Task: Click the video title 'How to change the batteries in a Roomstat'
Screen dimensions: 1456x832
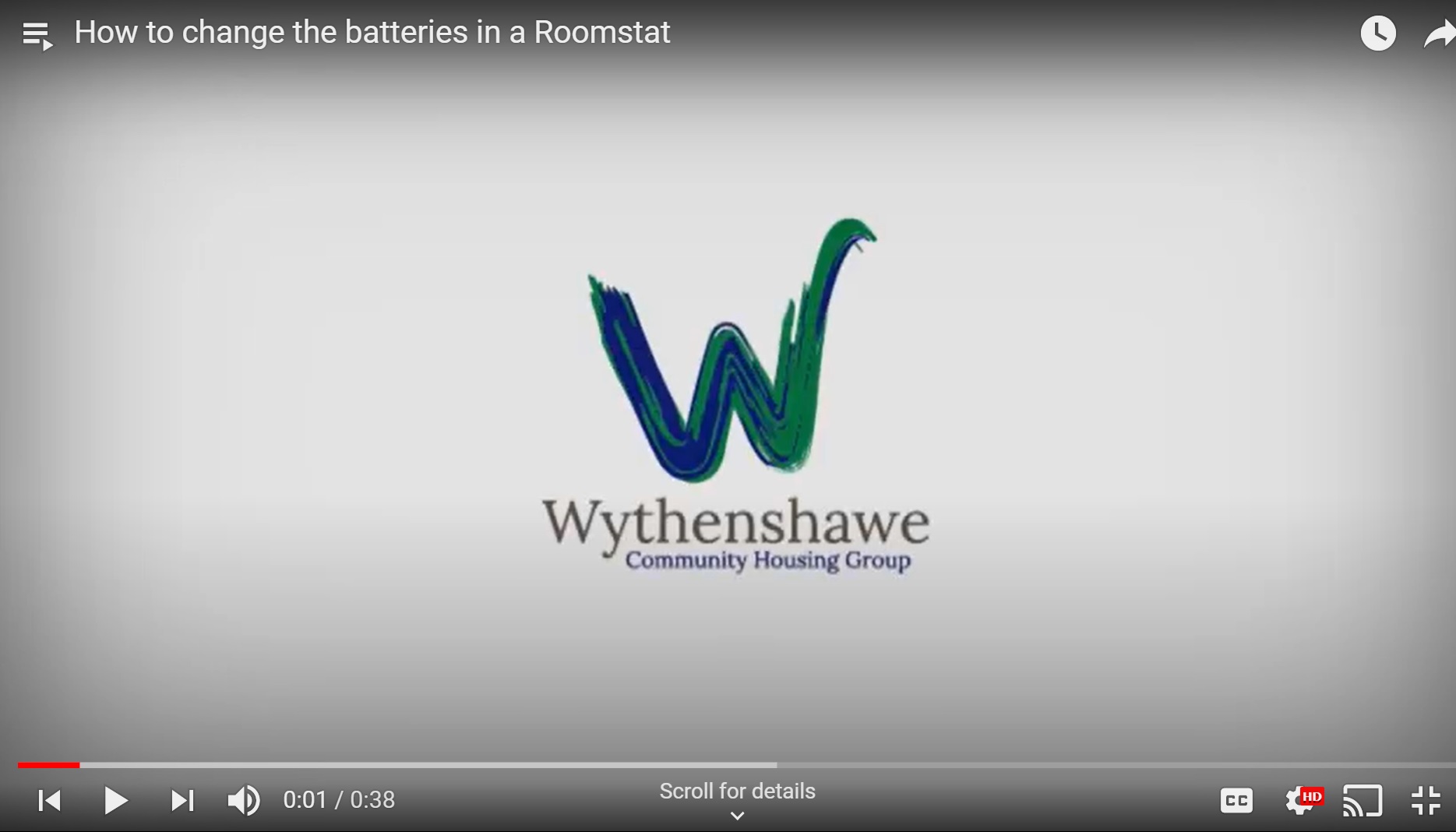Action: click(372, 33)
